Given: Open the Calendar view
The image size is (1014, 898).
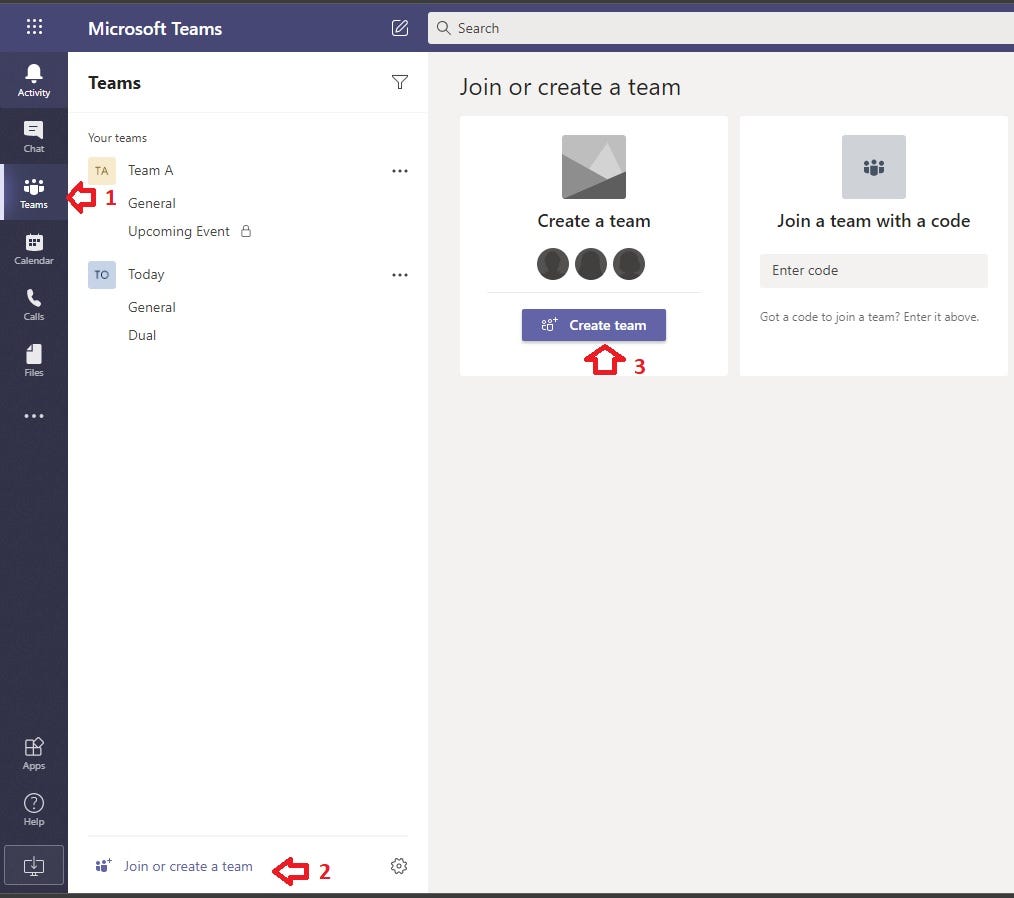Looking at the screenshot, I should [x=34, y=249].
